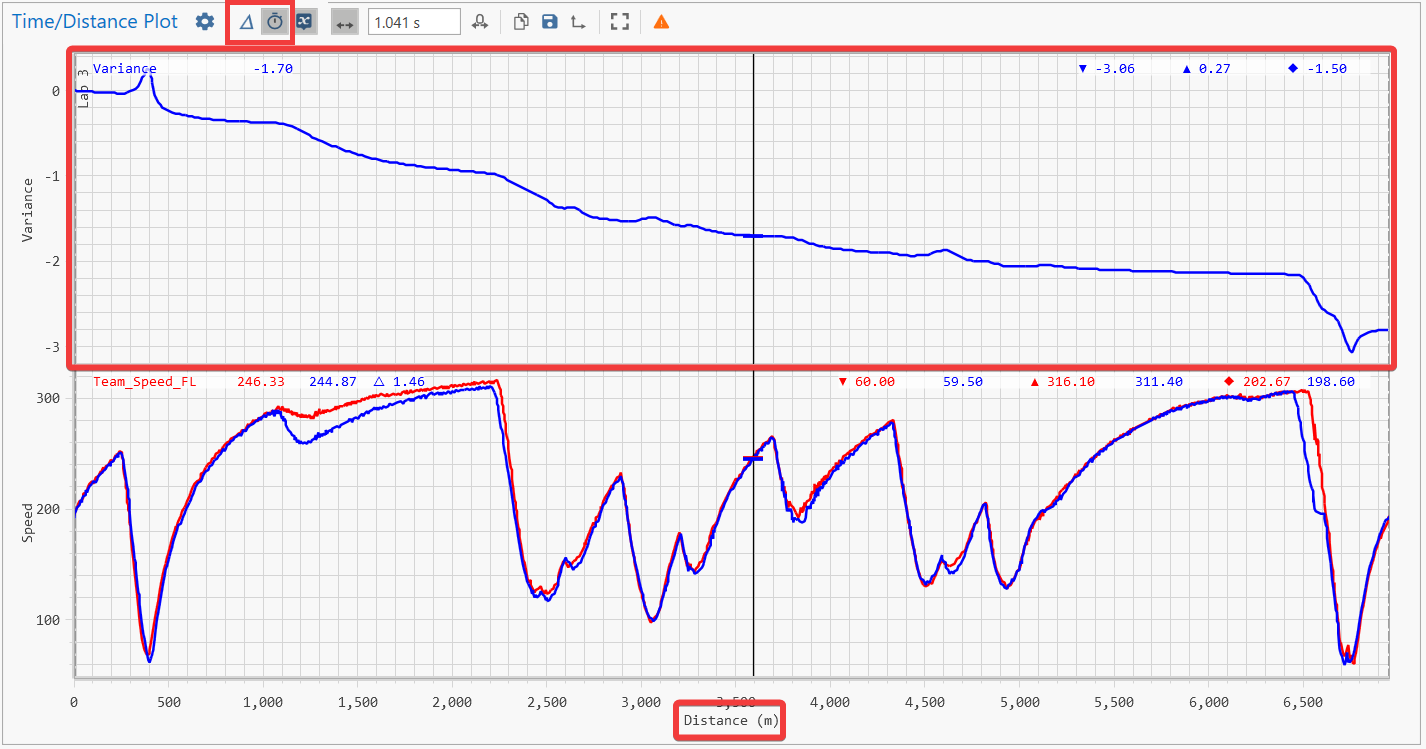This screenshot has height=749, width=1426.
Task: Click the Distance (m) axis label
Action: point(731,720)
